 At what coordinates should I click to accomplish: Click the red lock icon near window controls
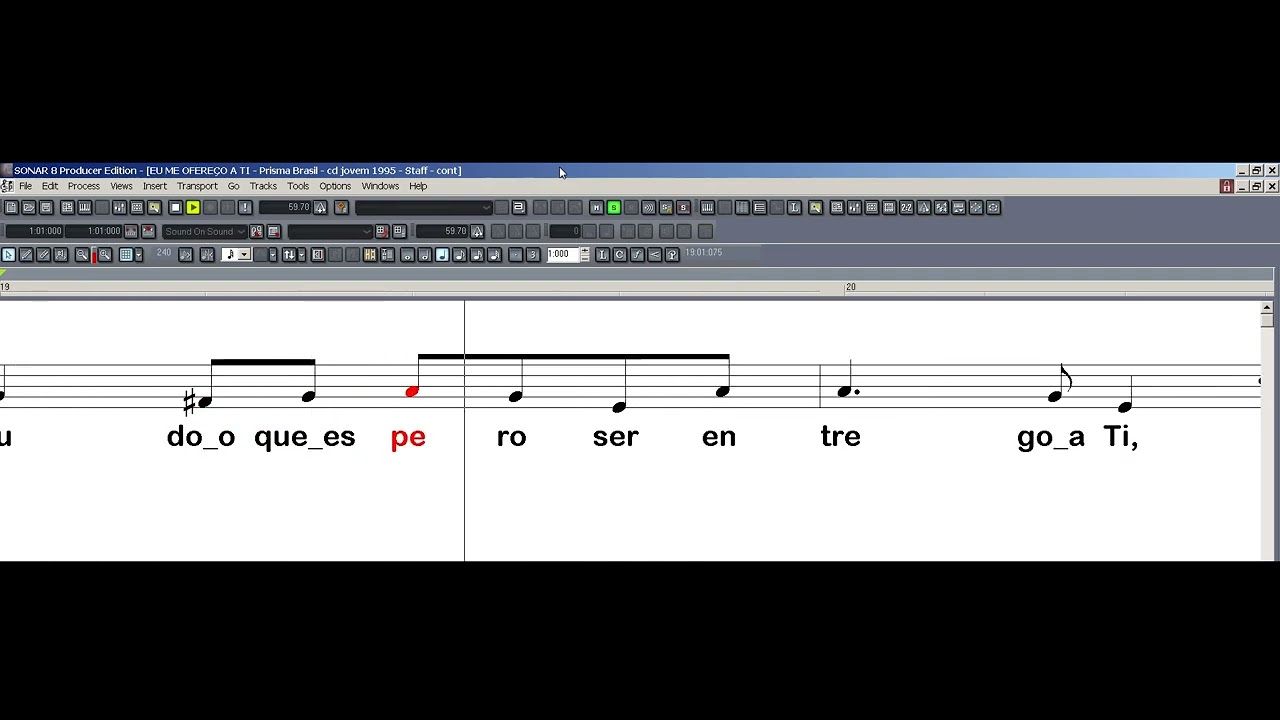[x=1226, y=186]
